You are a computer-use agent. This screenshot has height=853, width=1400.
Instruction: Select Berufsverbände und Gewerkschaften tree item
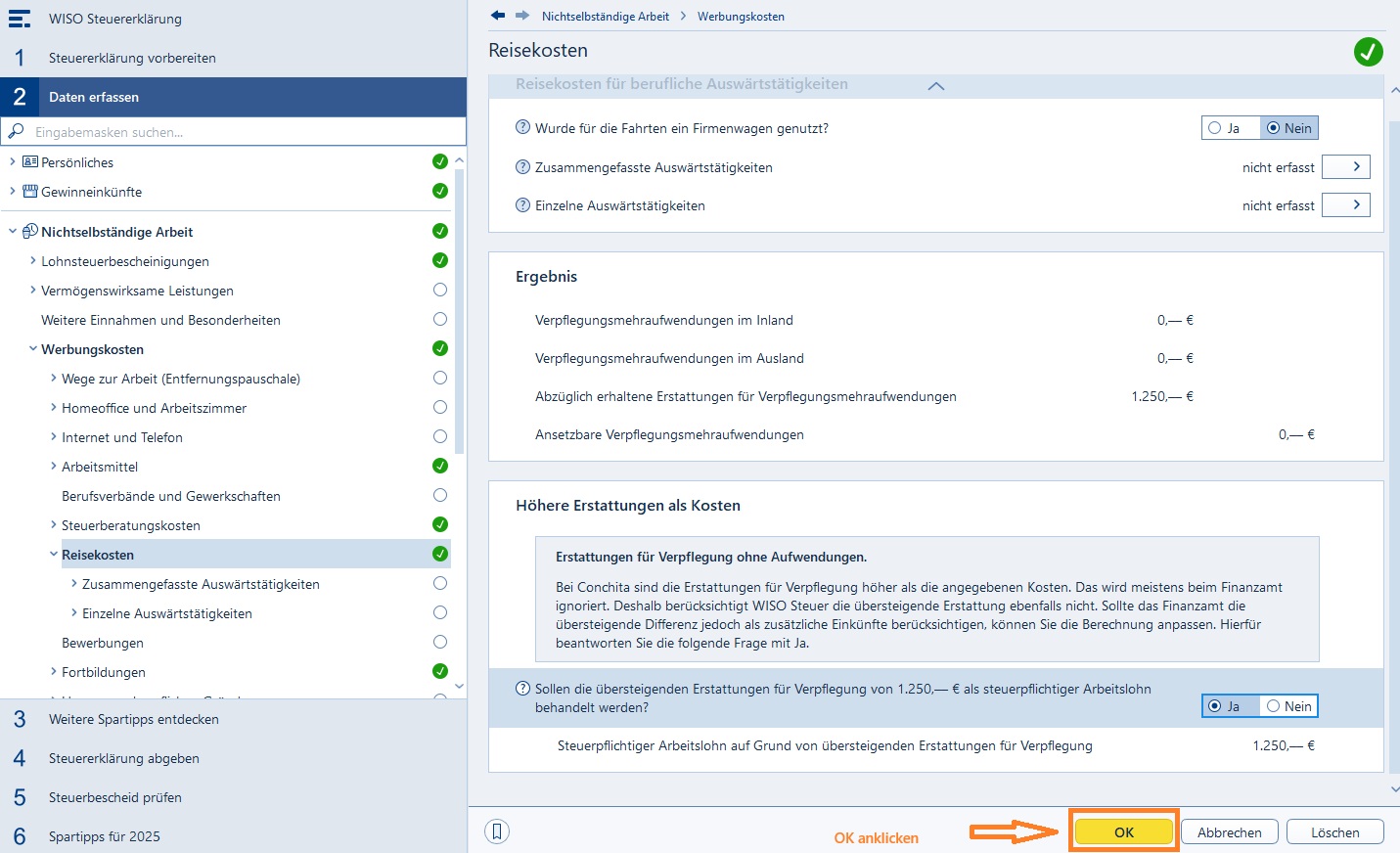171,495
